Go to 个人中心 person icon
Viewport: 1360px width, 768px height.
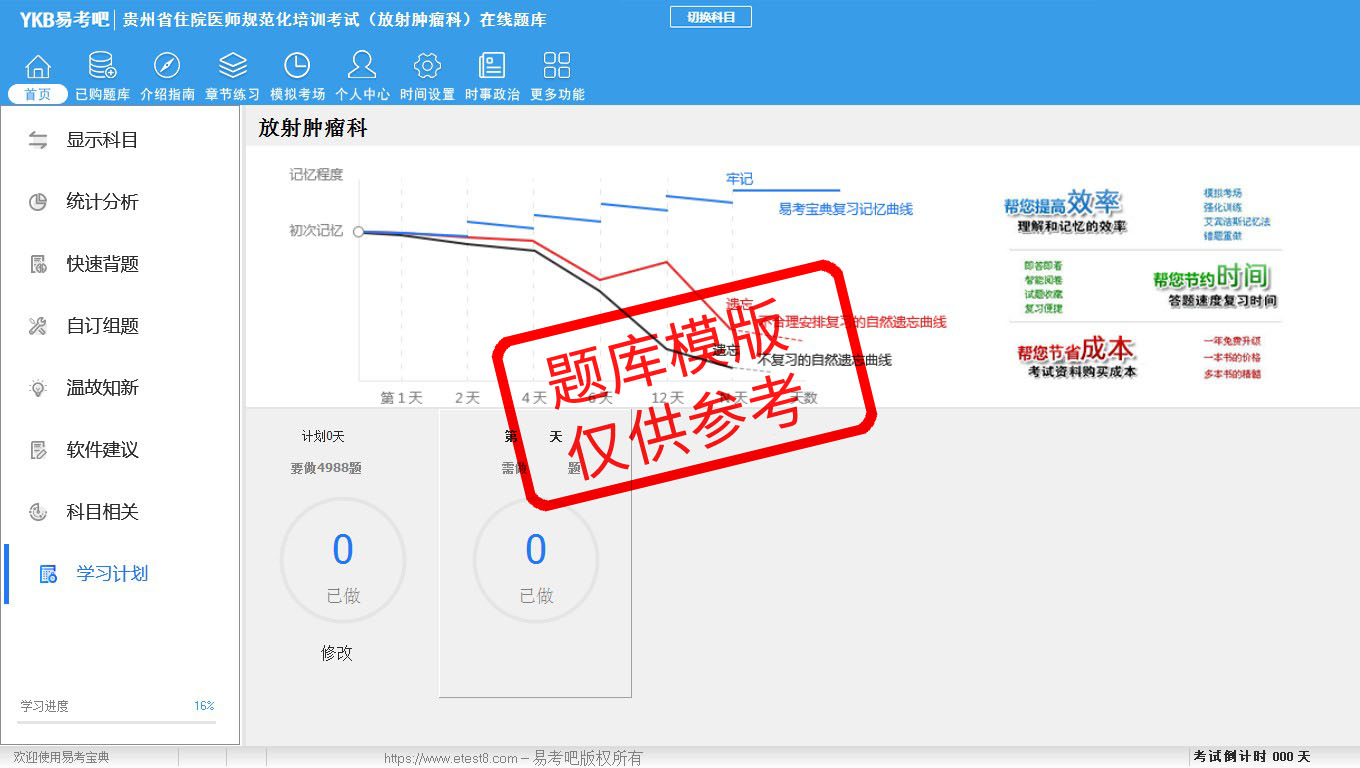click(x=362, y=67)
